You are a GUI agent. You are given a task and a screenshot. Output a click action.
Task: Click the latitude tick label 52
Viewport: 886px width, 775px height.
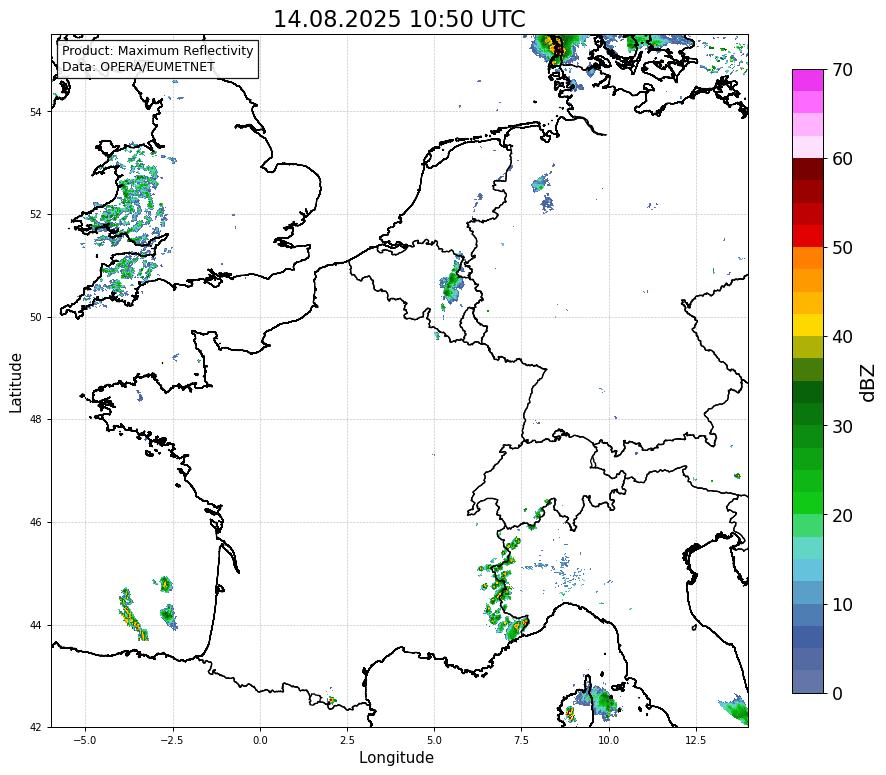pos(36,215)
